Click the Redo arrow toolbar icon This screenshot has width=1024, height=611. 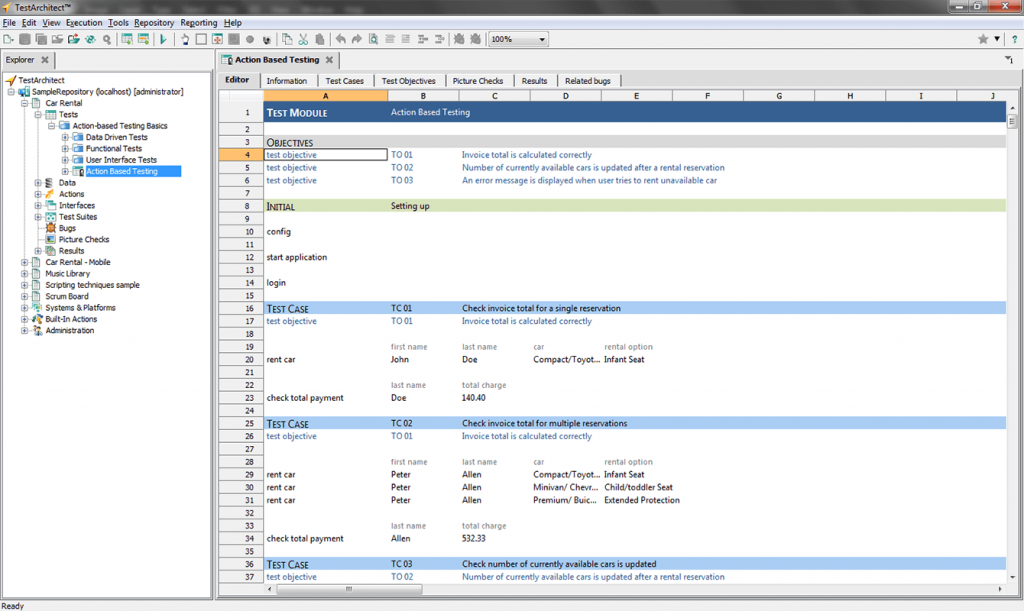click(x=357, y=39)
